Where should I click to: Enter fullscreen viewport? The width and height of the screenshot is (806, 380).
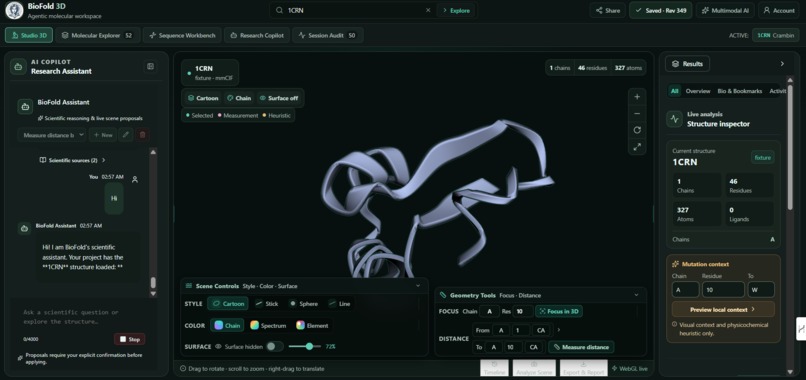(x=637, y=147)
